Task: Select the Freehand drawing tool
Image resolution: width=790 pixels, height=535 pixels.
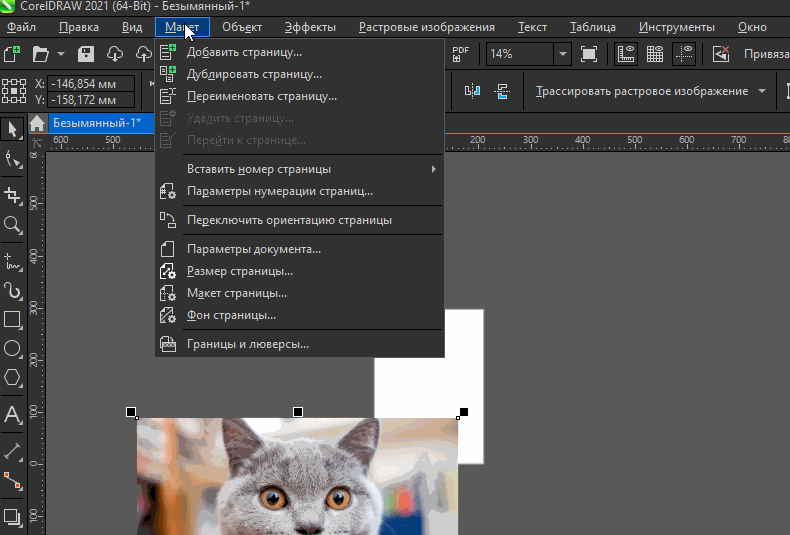Action: click(x=13, y=262)
